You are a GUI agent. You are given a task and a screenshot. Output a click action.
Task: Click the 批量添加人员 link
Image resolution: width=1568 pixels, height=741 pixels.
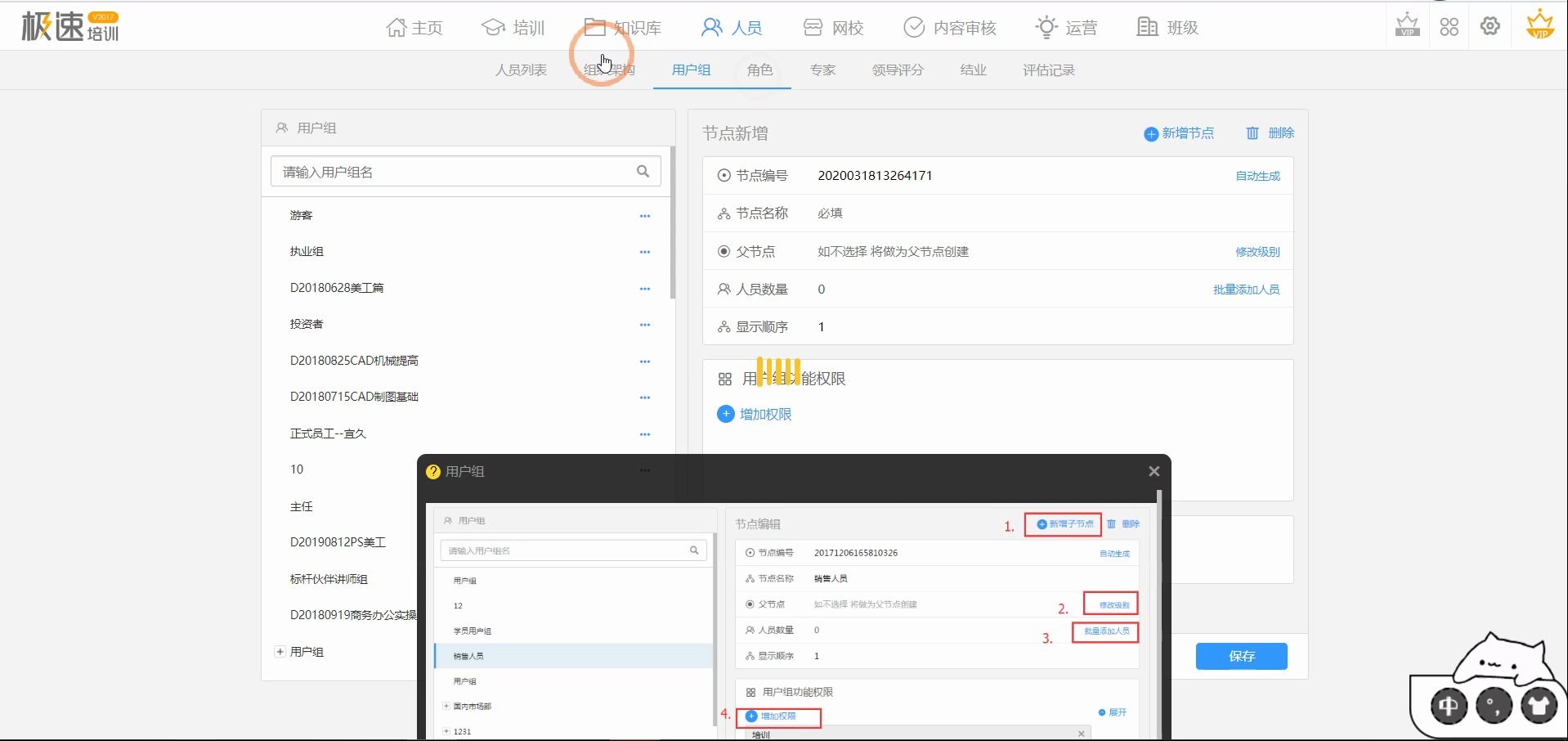(1247, 289)
